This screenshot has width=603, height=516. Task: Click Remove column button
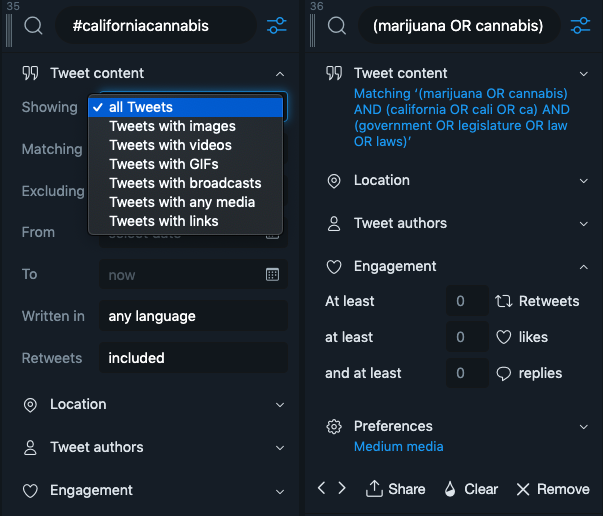pos(552,489)
